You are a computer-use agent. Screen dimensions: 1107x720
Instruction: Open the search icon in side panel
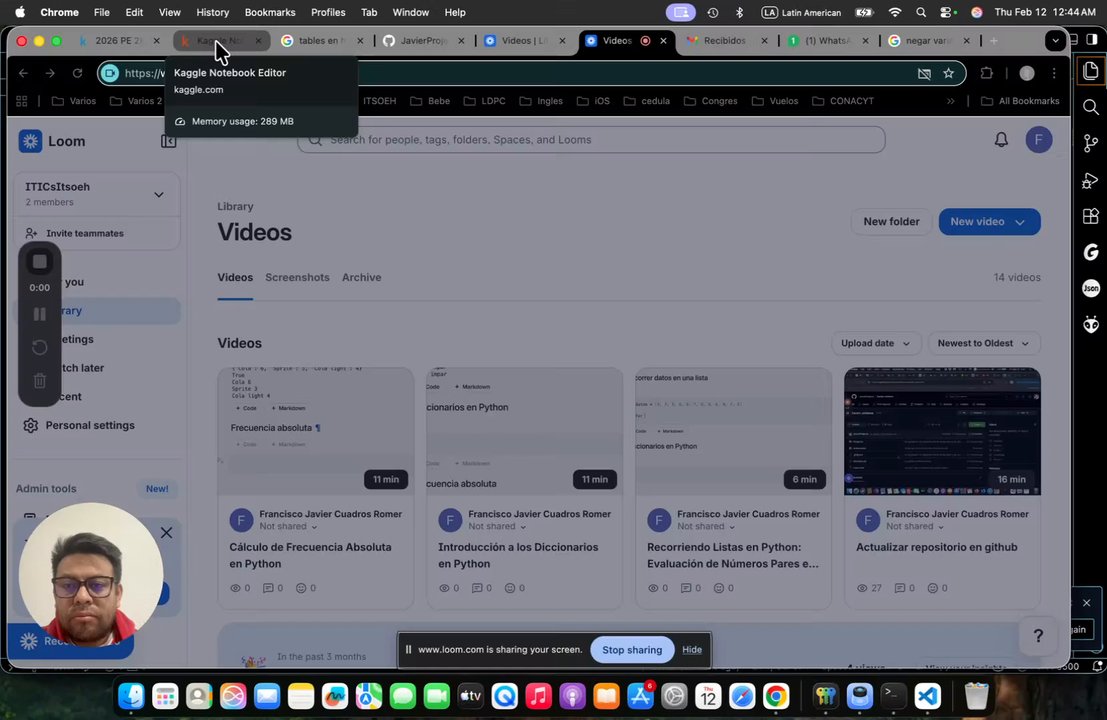coord(1091,107)
